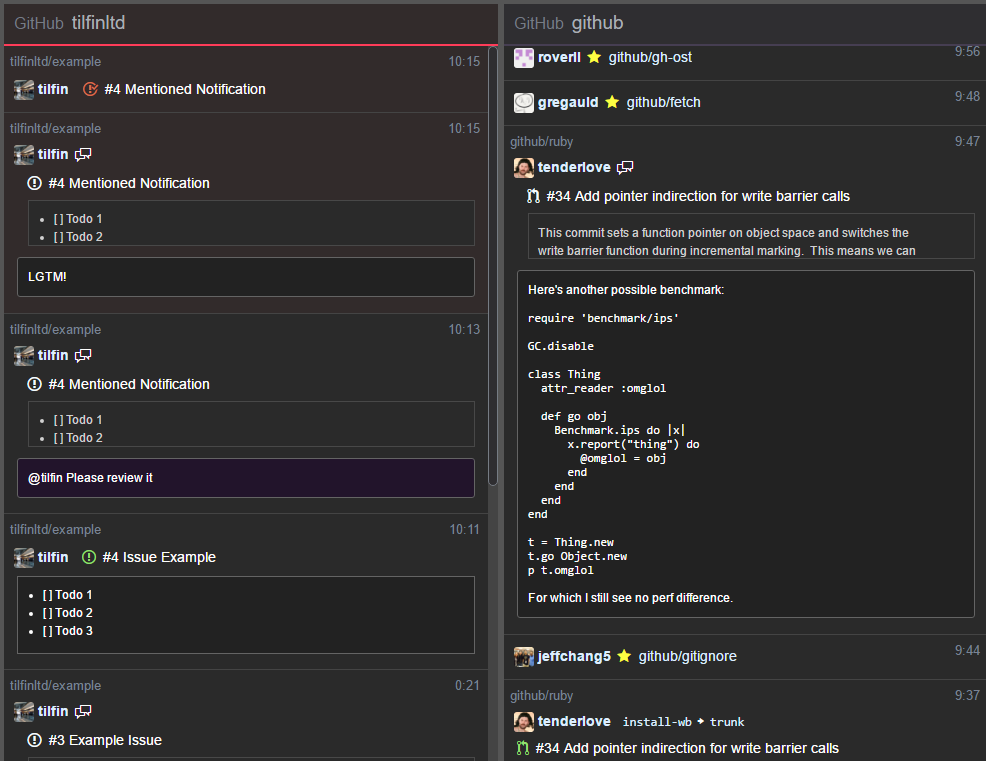Click the tilfinltd/example label at 10:13
This screenshot has height=761, width=986.
[55, 330]
